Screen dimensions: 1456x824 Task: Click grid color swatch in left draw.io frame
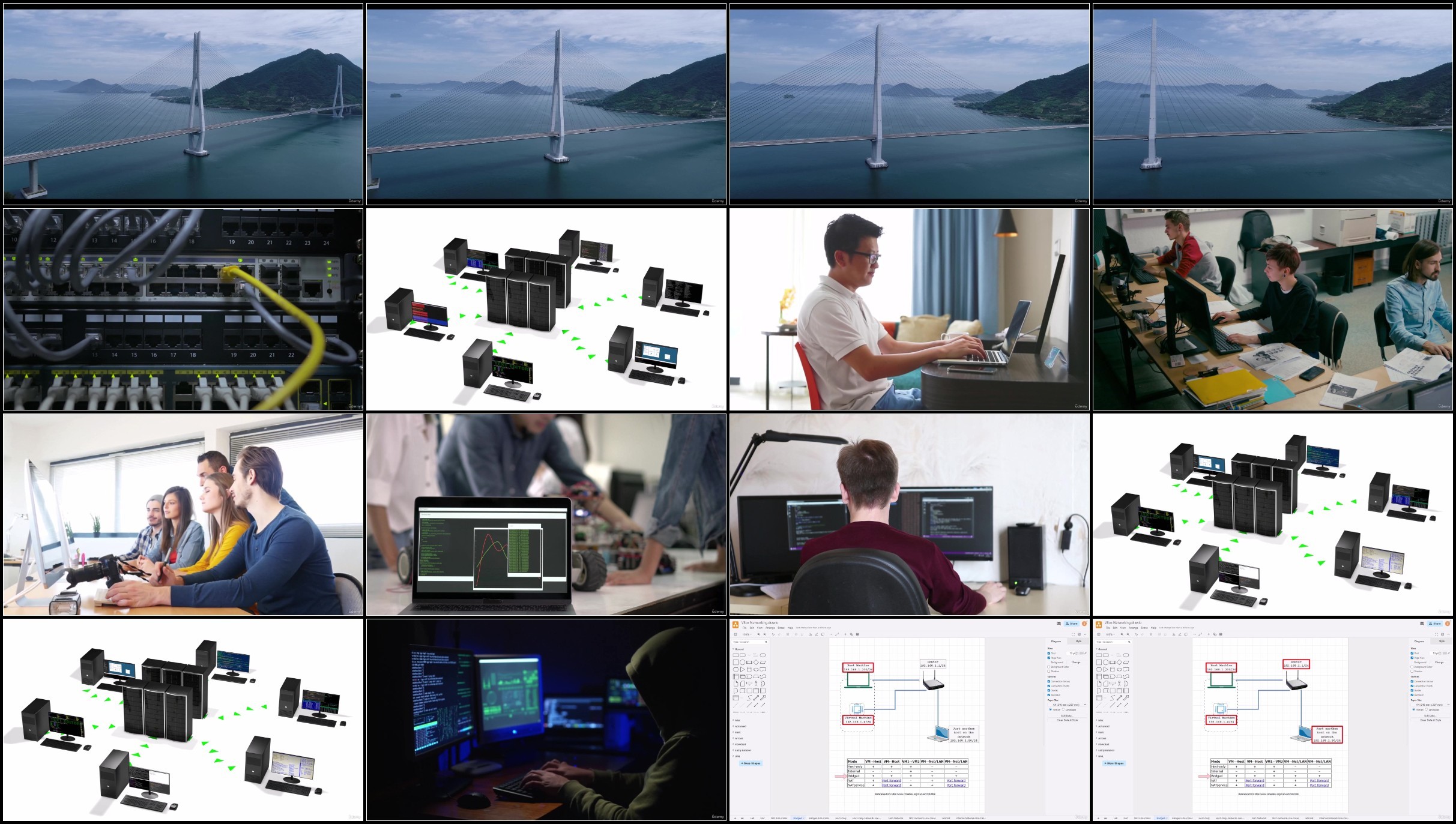[1081, 654]
